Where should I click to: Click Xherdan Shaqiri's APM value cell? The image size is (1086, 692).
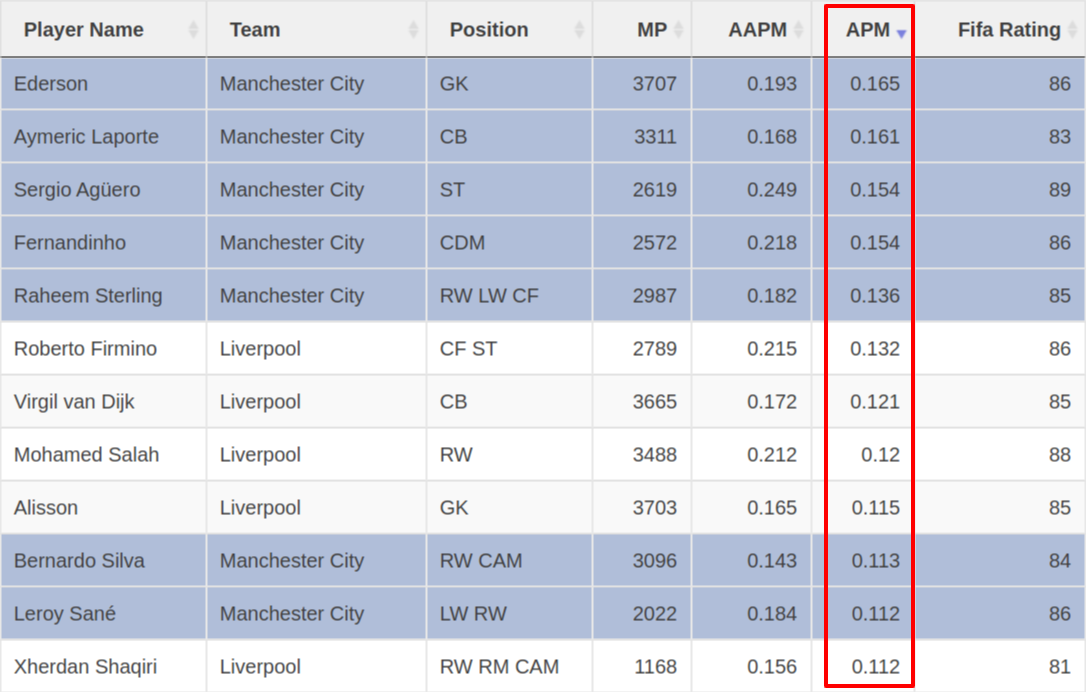click(875, 667)
